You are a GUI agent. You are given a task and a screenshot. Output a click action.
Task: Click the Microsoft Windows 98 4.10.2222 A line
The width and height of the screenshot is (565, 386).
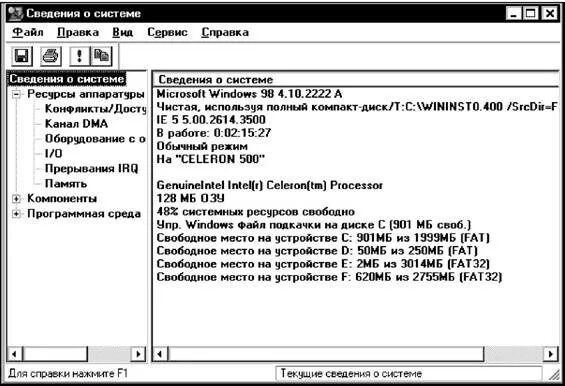249,94
